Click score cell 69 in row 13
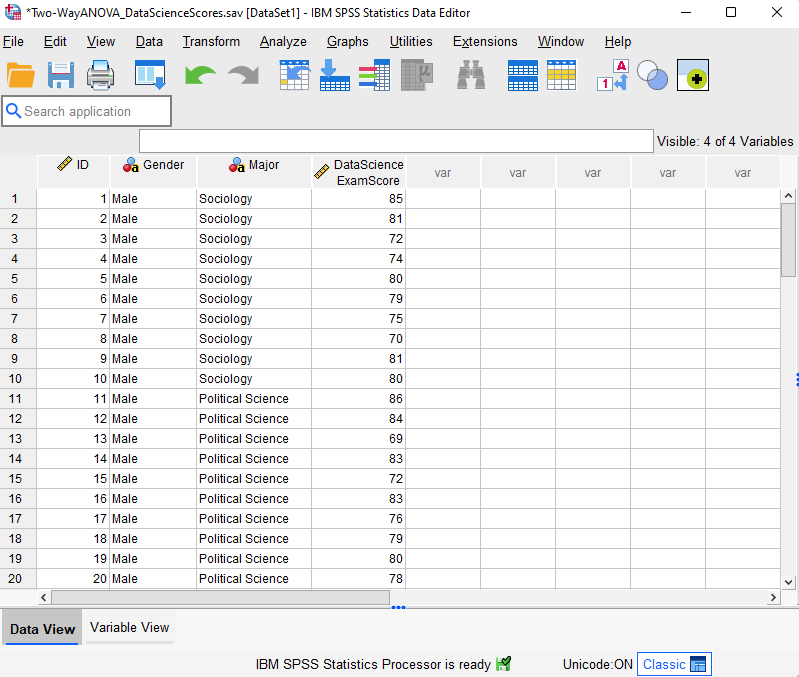Image resolution: width=799 pixels, height=677 pixels. [x=359, y=439]
